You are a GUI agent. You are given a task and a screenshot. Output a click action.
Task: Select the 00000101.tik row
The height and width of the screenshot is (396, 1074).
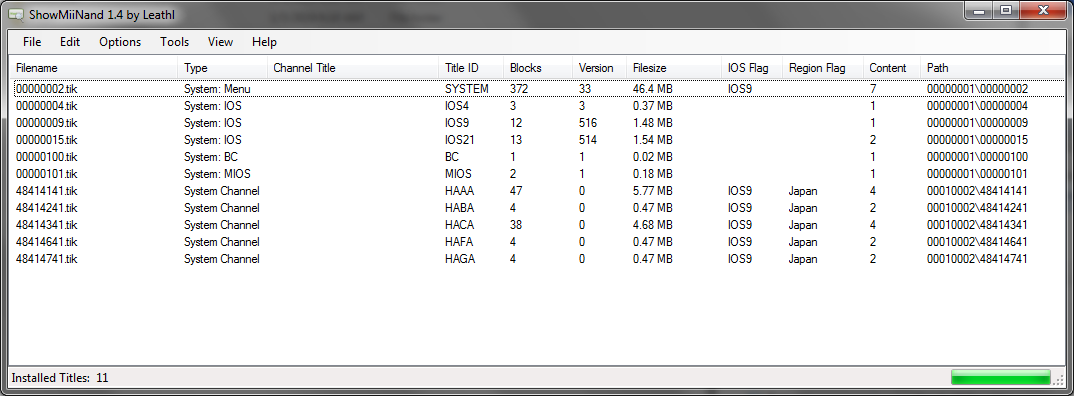pyautogui.click(x=538, y=173)
